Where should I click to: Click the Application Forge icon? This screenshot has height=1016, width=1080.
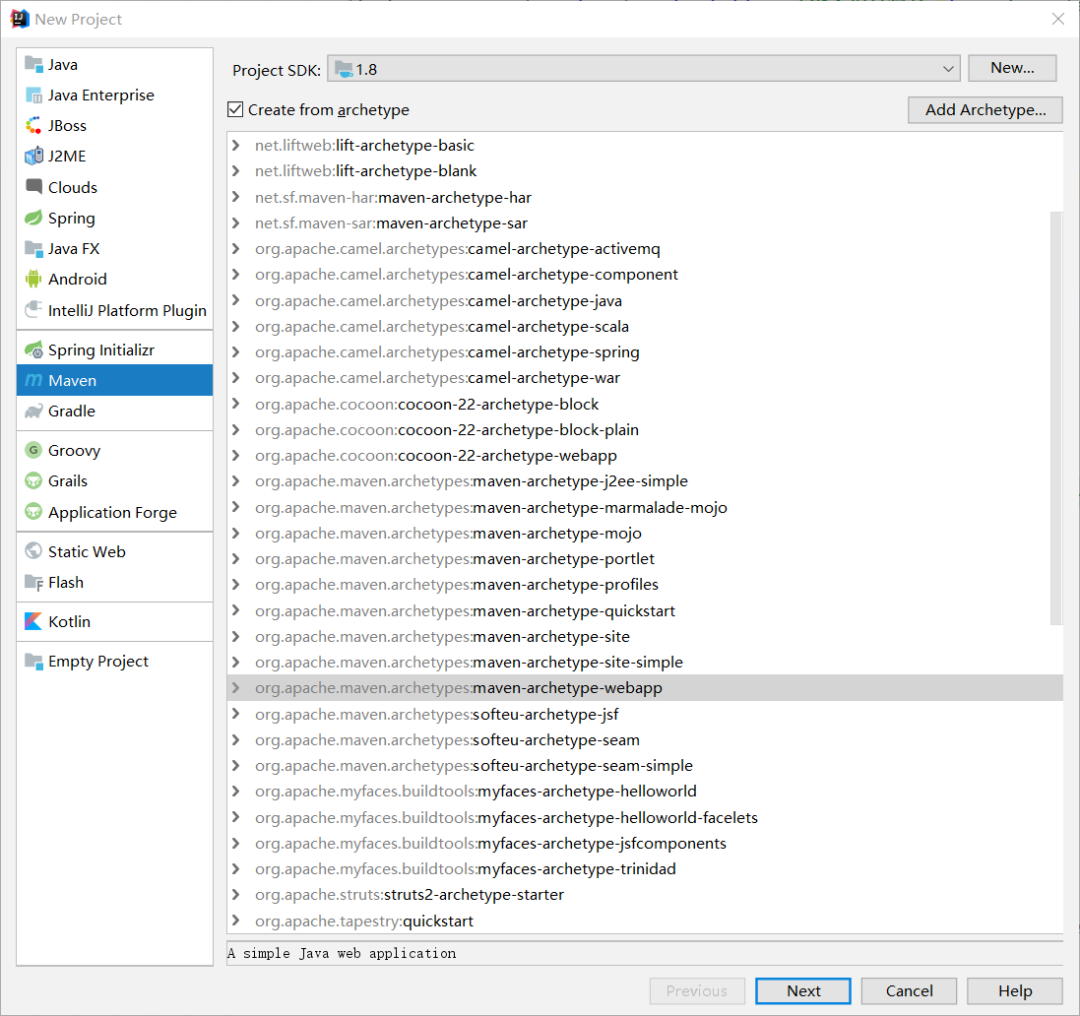point(33,512)
